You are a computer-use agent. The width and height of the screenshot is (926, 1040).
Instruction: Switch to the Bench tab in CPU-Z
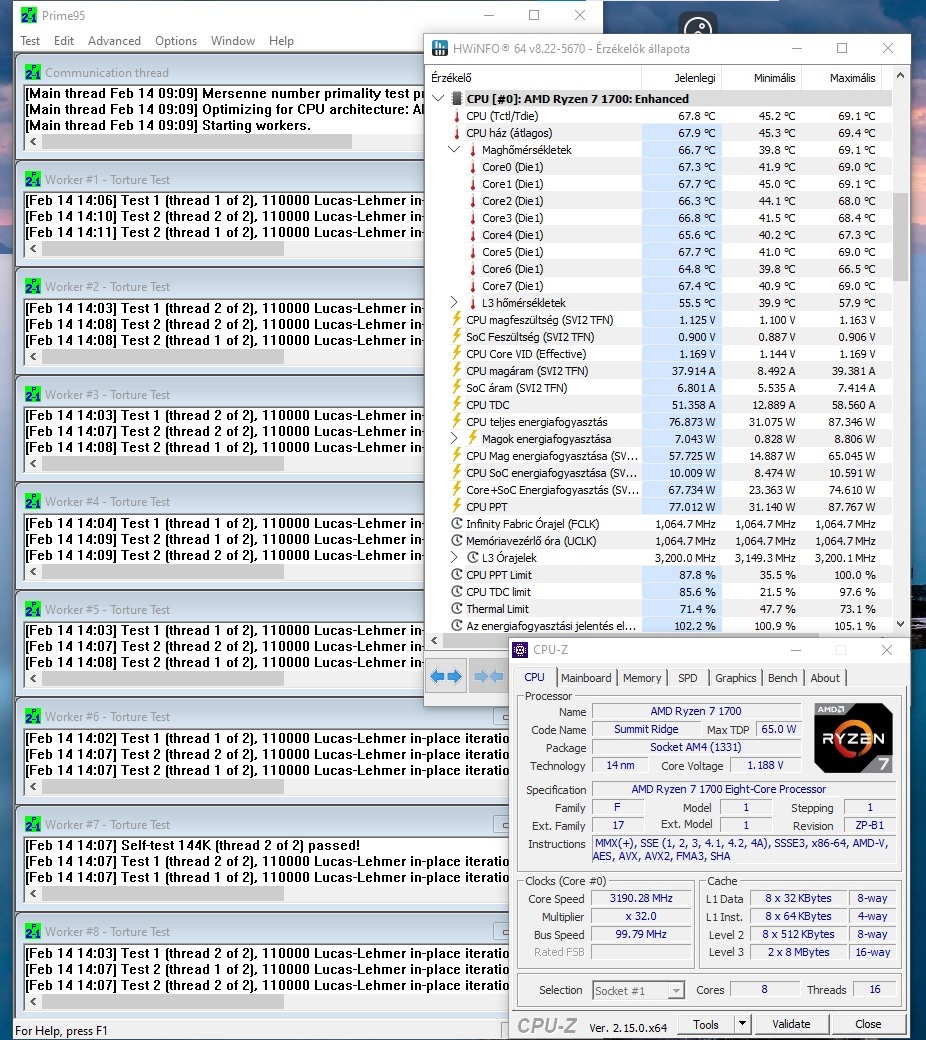(782, 678)
